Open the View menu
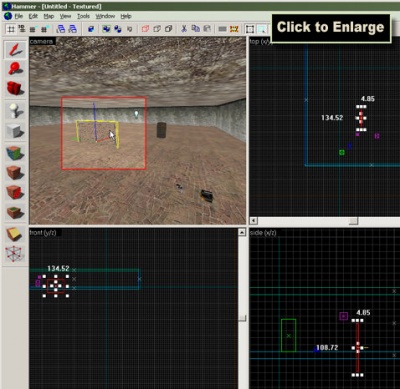Image resolution: width=400 pixels, height=389 pixels. 65,16
